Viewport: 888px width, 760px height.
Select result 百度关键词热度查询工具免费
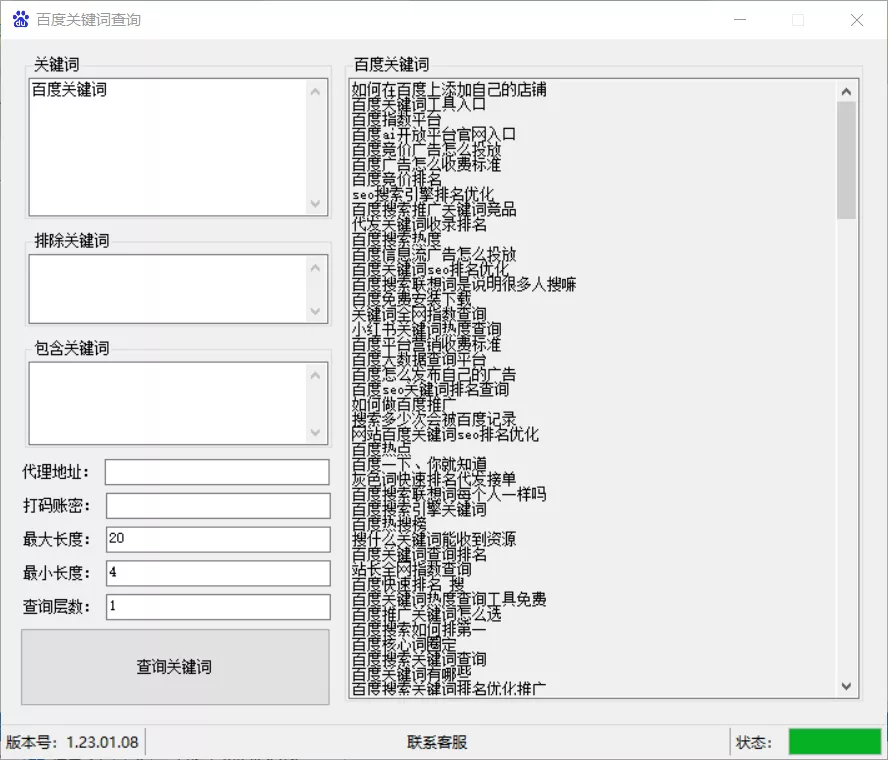coord(449,599)
